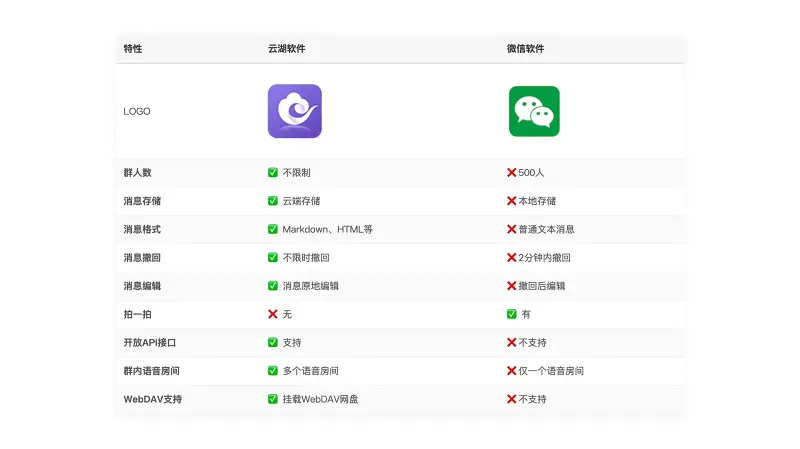Viewport: 800px width, 449px height.
Task: Select the 特性 column header
Action: click(x=133, y=48)
